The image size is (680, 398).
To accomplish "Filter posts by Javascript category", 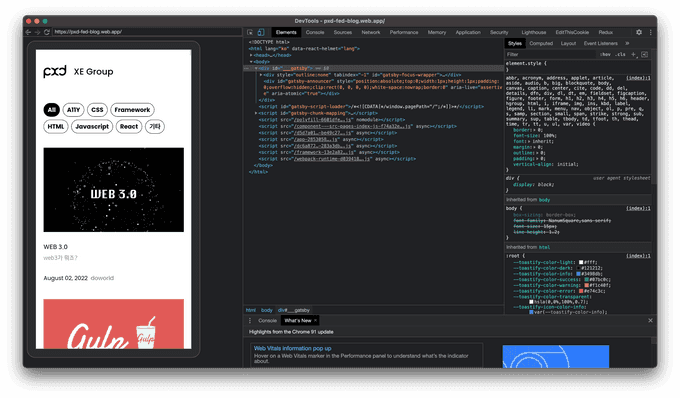I will [x=92, y=127].
